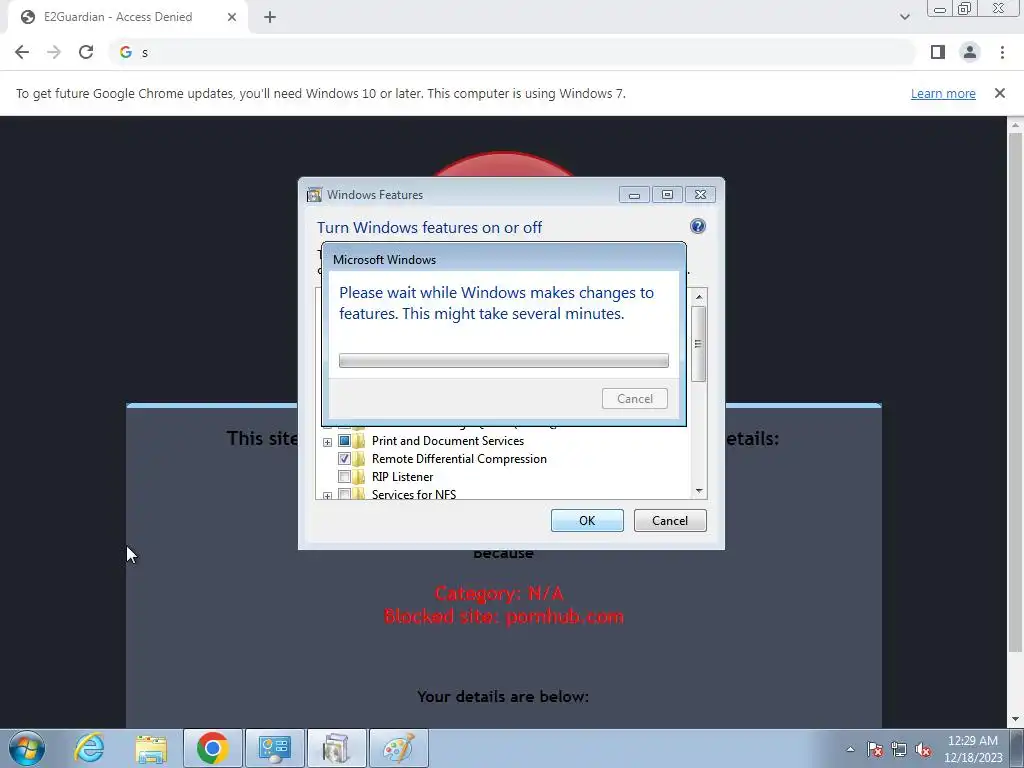
Task: Open the Chrome profile avatar
Action: pyautogui.click(x=970, y=52)
